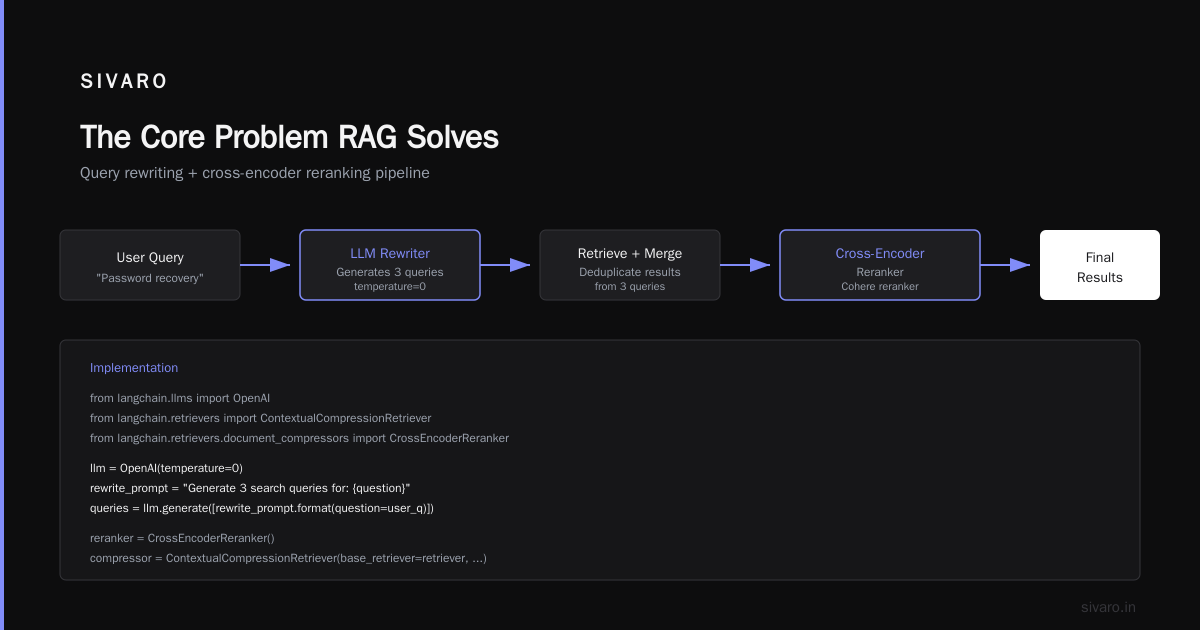Click arrow leading into Final Results
1200x630 pixels.
point(1005,265)
